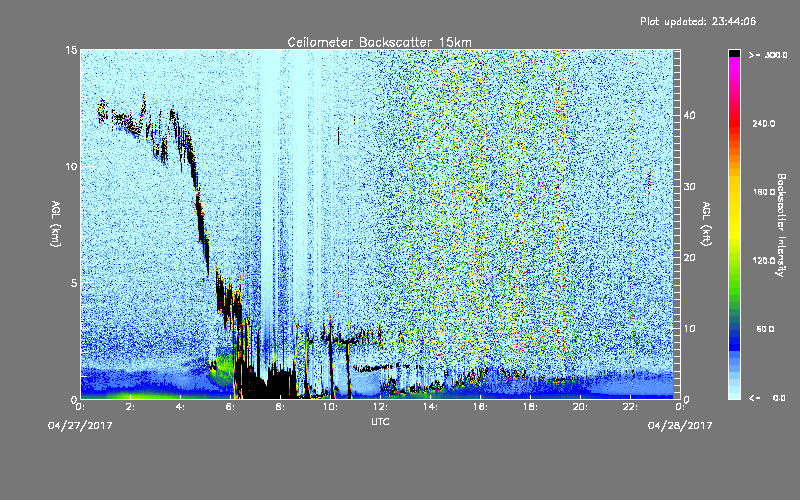Click the 2: hour tick label
This screenshot has height=500, width=800.
tap(131, 407)
